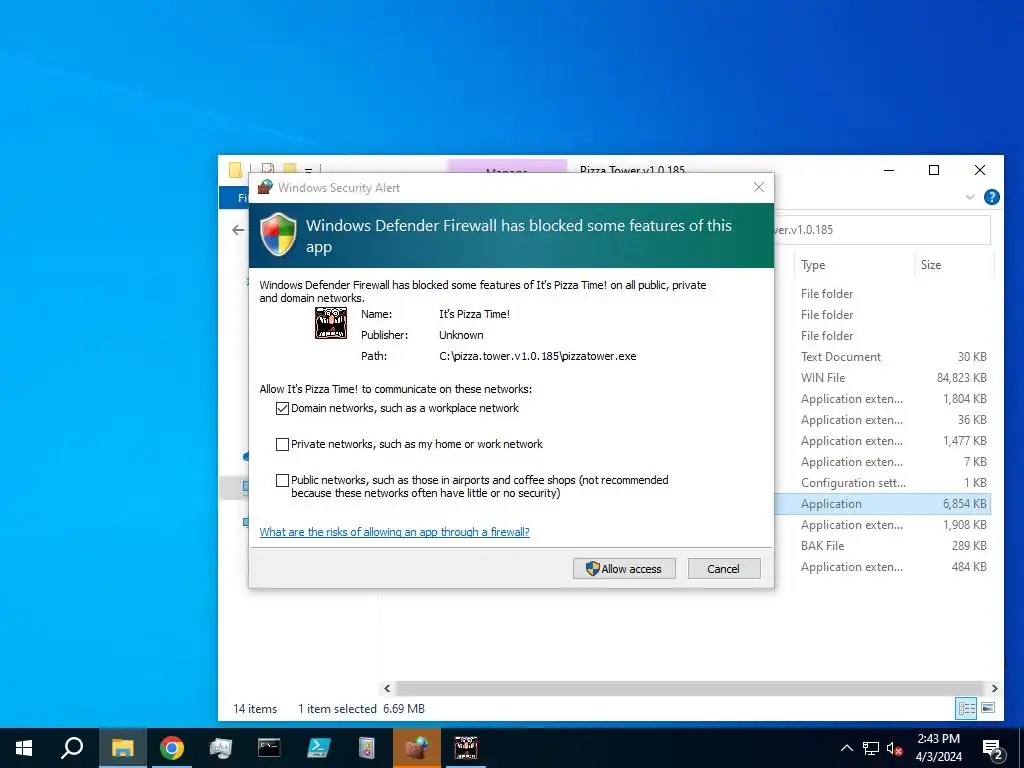Open the Manage ribbon tab
Image resolution: width=1024 pixels, height=768 pixels.
[x=507, y=167]
